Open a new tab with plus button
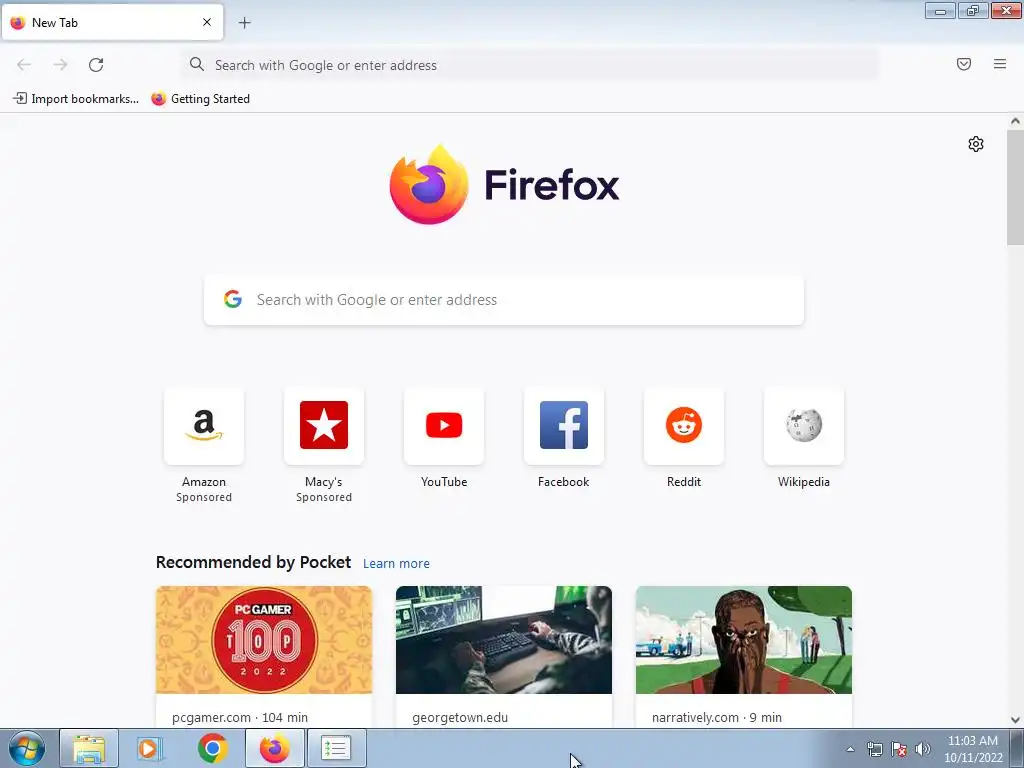The width and height of the screenshot is (1024, 768). coord(244,23)
